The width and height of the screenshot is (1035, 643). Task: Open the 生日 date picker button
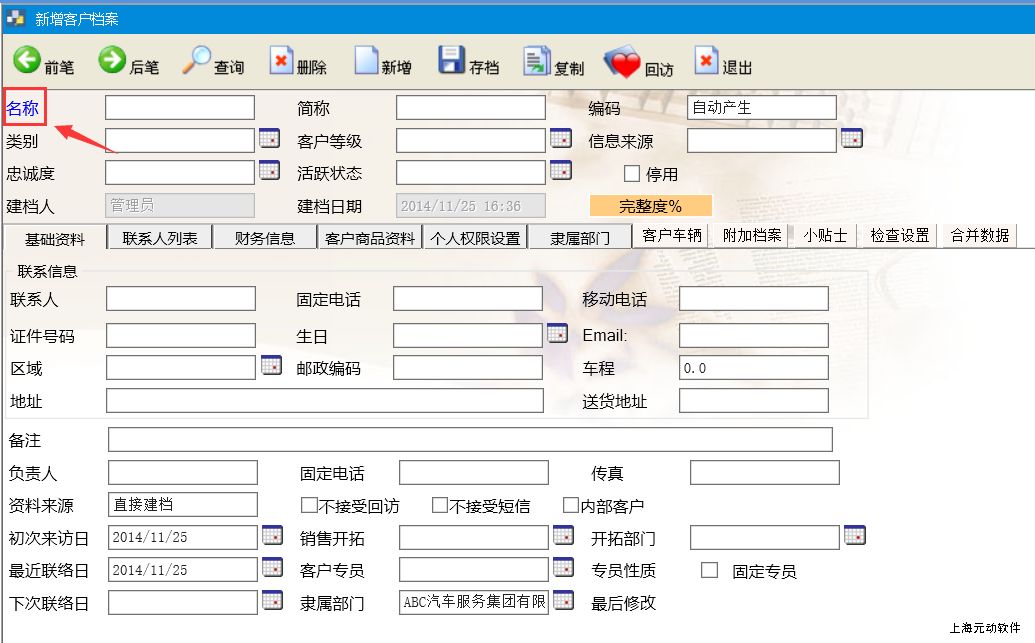coord(557,334)
